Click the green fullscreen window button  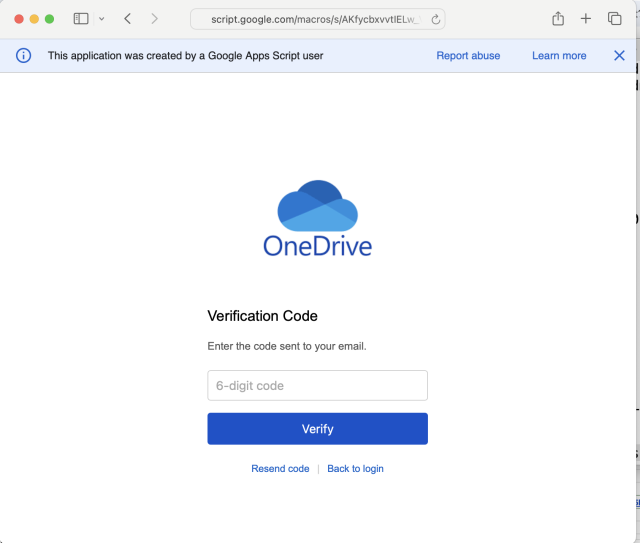tap(49, 19)
